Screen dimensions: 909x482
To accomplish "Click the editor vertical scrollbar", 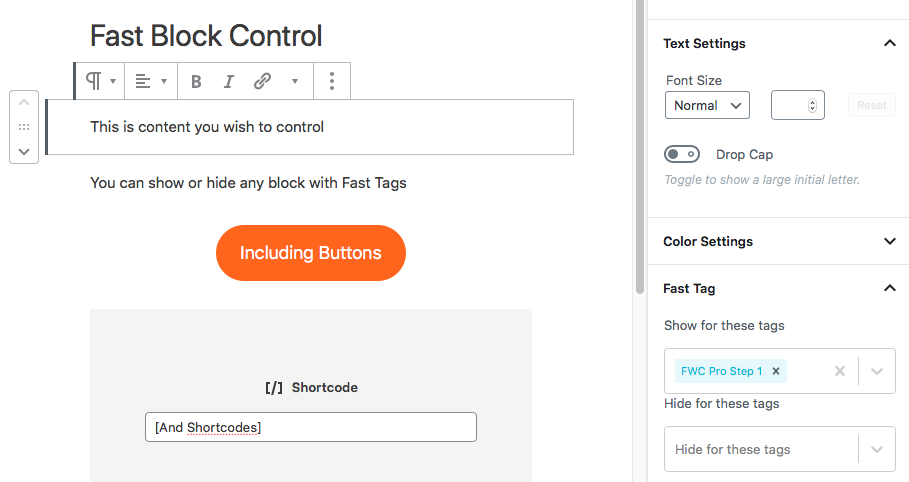I will (639, 148).
